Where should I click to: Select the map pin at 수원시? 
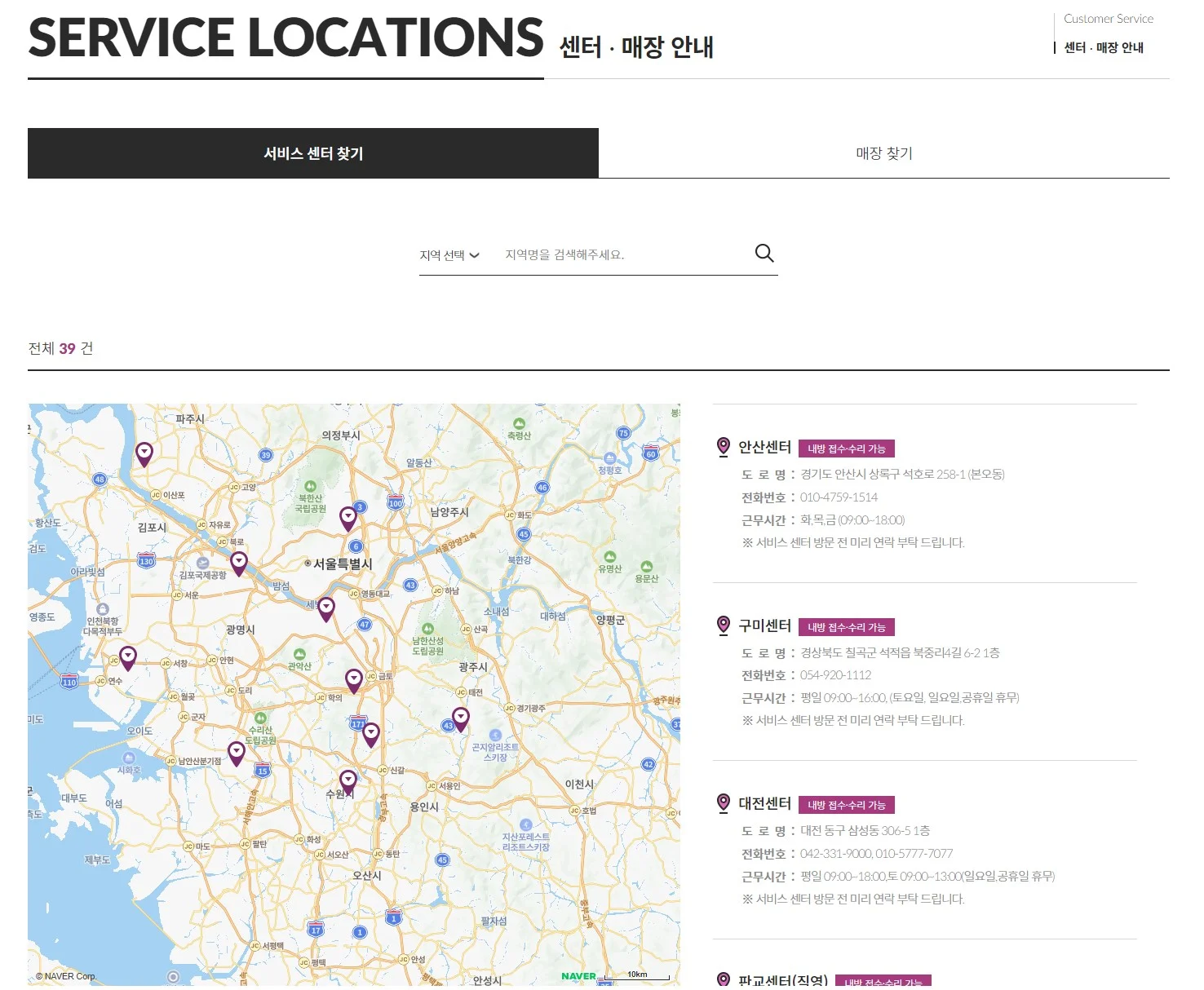348,782
